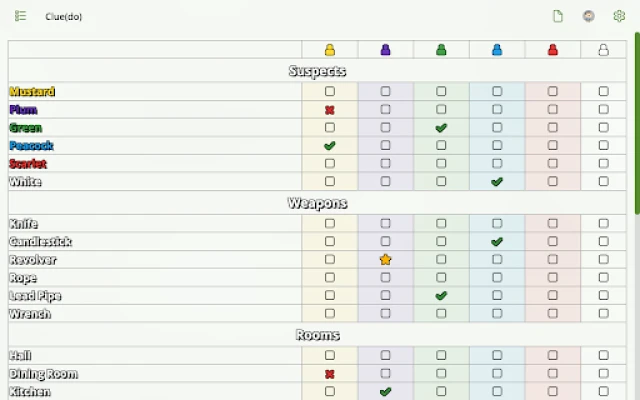Select the white player pawn header
This screenshot has width=640, height=400.
coord(603,50)
